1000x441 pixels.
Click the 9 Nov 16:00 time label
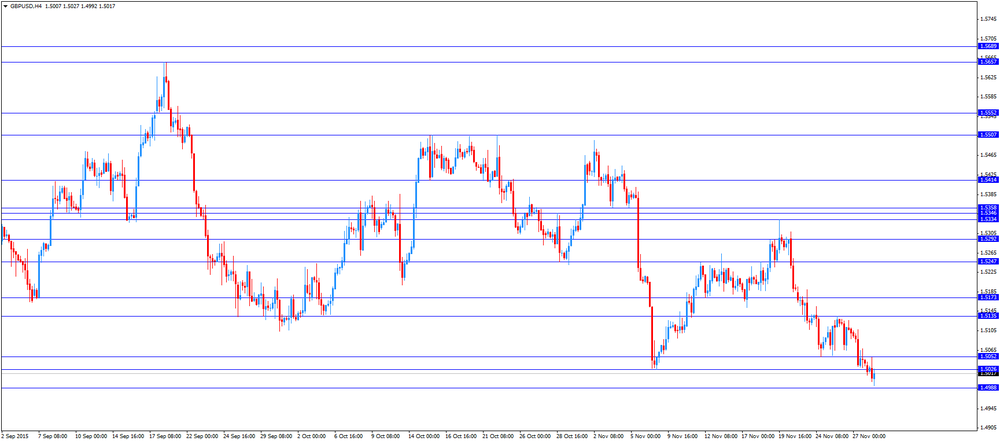pyautogui.click(x=680, y=437)
